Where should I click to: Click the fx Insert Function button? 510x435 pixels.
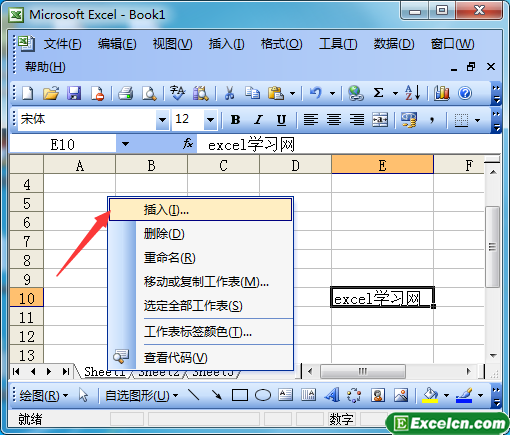[188, 144]
